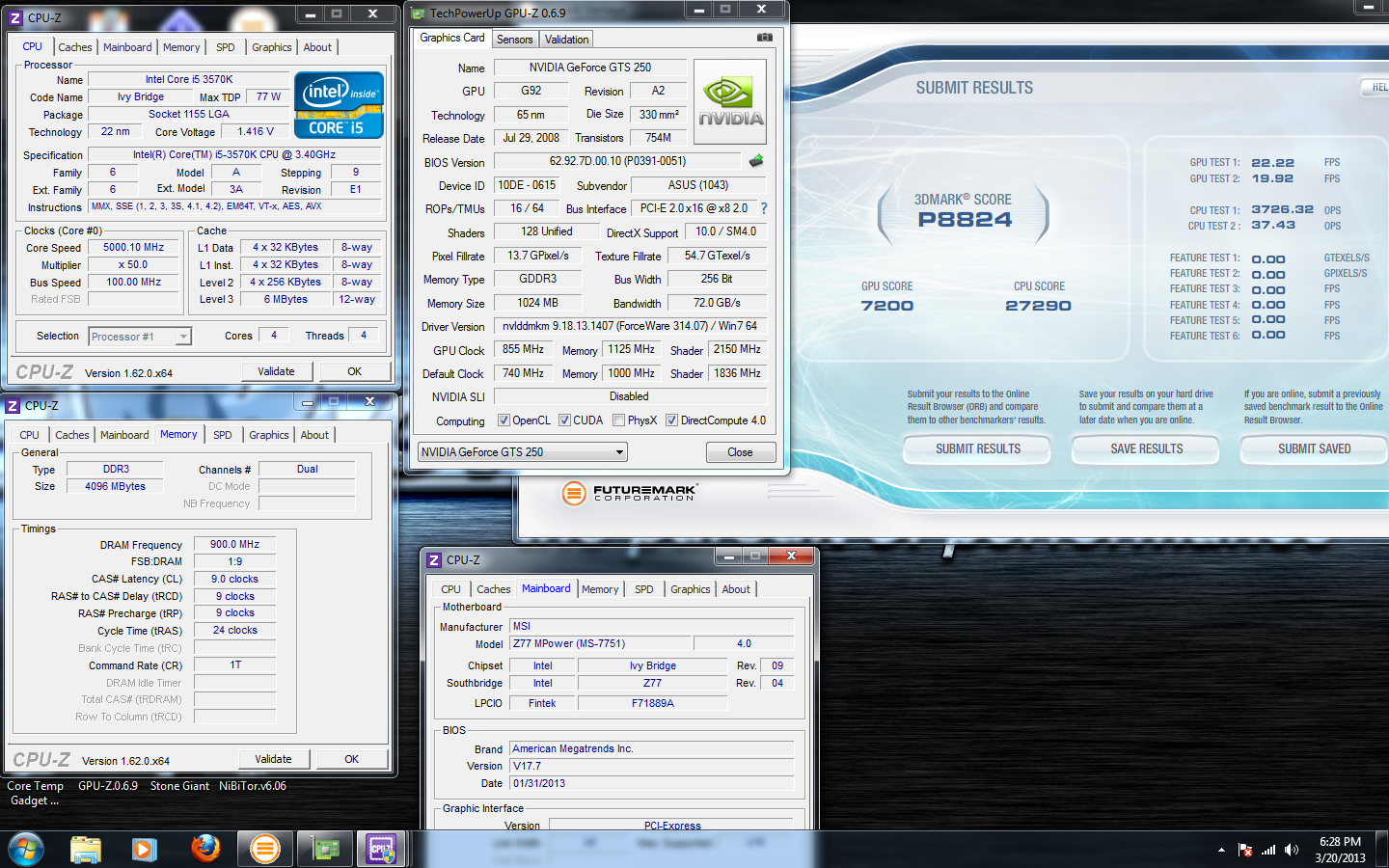Open the Core Temp desktop shortcut

point(35,793)
